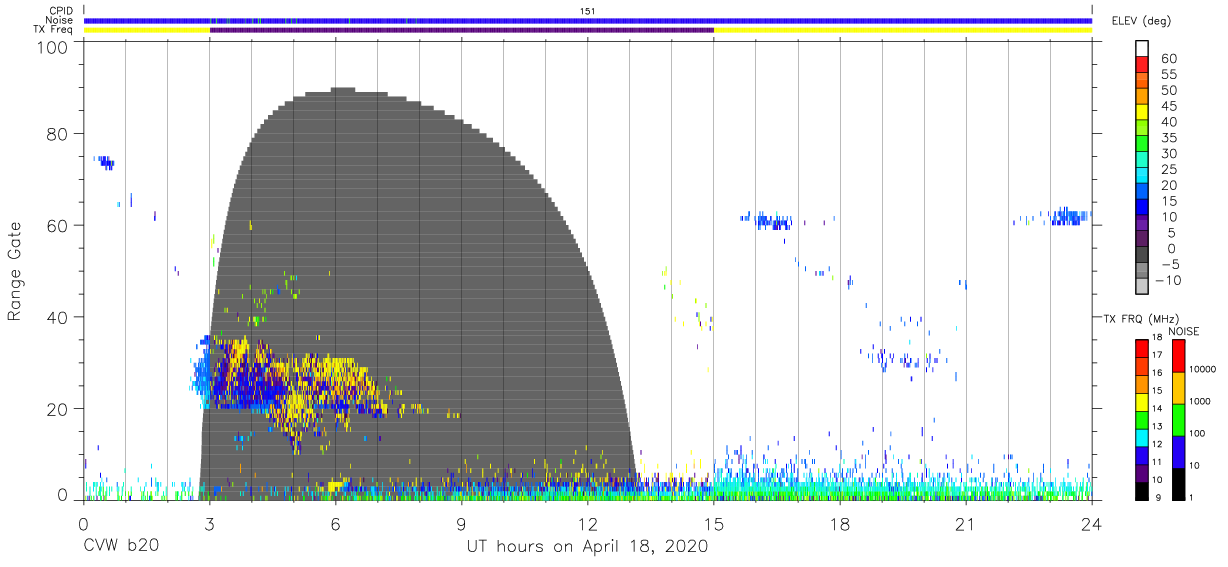The height and width of the screenshot is (567, 1228).
Task: Click the '40' tick on Range Gate axis
Action: coord(58,317)
